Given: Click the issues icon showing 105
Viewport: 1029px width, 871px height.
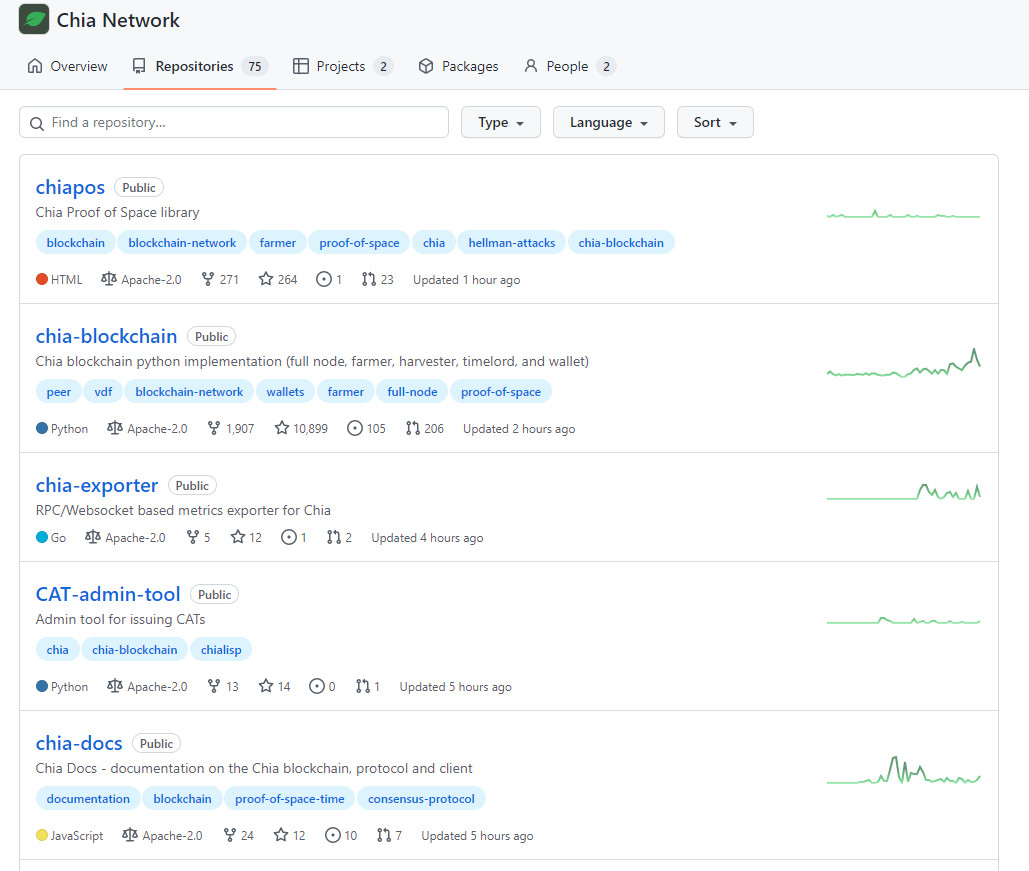Looking at the screenshot, I should pos(354,429).
